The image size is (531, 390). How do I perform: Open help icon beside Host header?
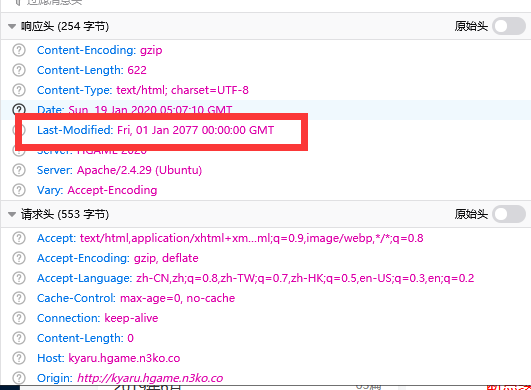[19, 358]
